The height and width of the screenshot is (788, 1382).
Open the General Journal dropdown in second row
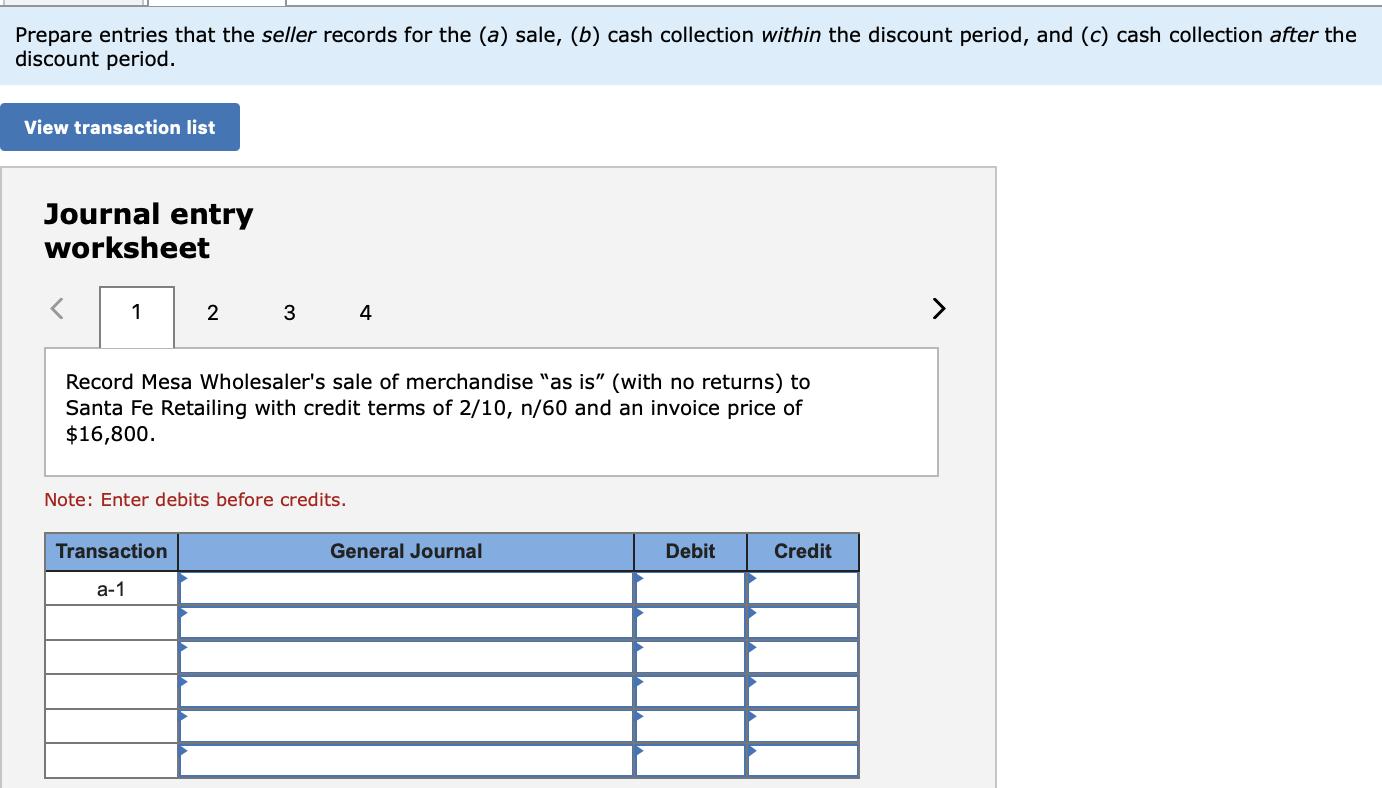coord(183,613)
